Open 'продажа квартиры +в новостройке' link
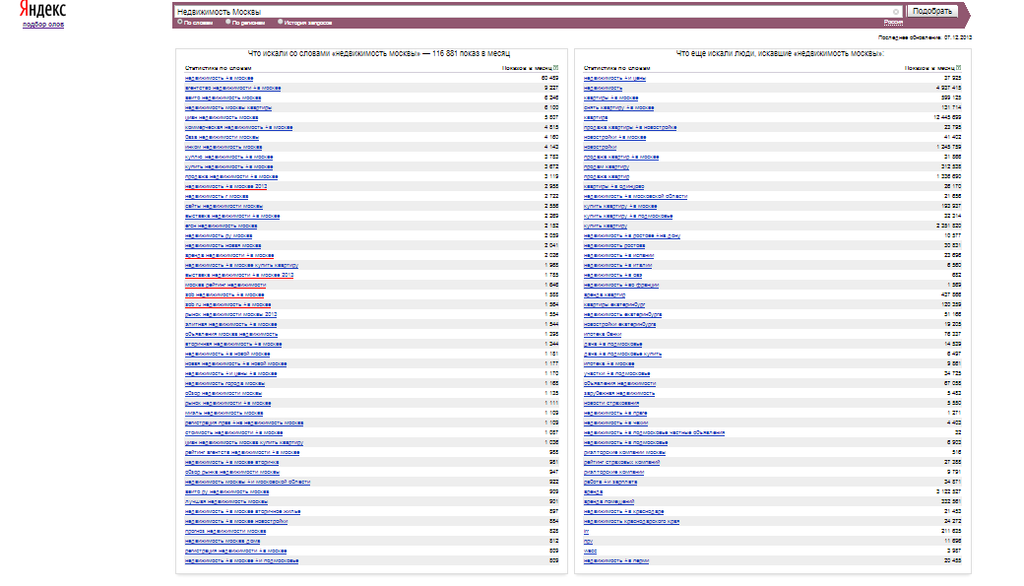 (x=630, y=127)
